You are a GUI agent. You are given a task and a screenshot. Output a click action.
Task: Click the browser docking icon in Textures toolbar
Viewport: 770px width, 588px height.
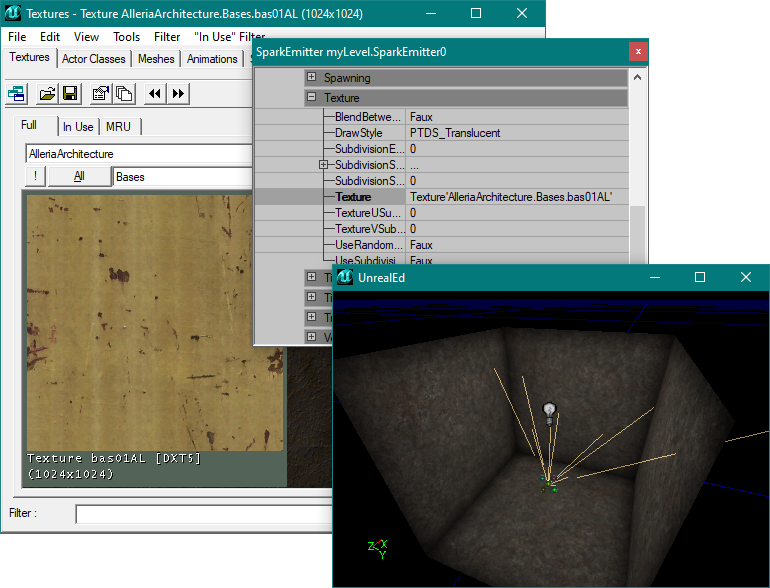[17, 93]
